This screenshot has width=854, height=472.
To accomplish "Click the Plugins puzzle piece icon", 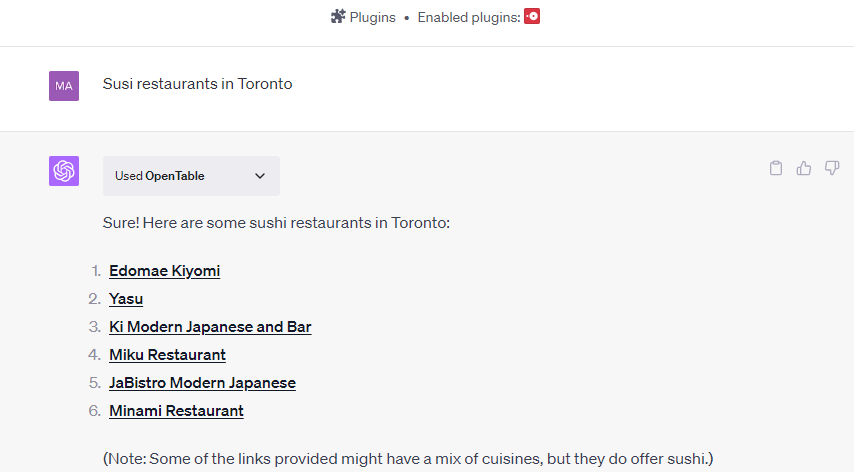I will coord(338,17).
